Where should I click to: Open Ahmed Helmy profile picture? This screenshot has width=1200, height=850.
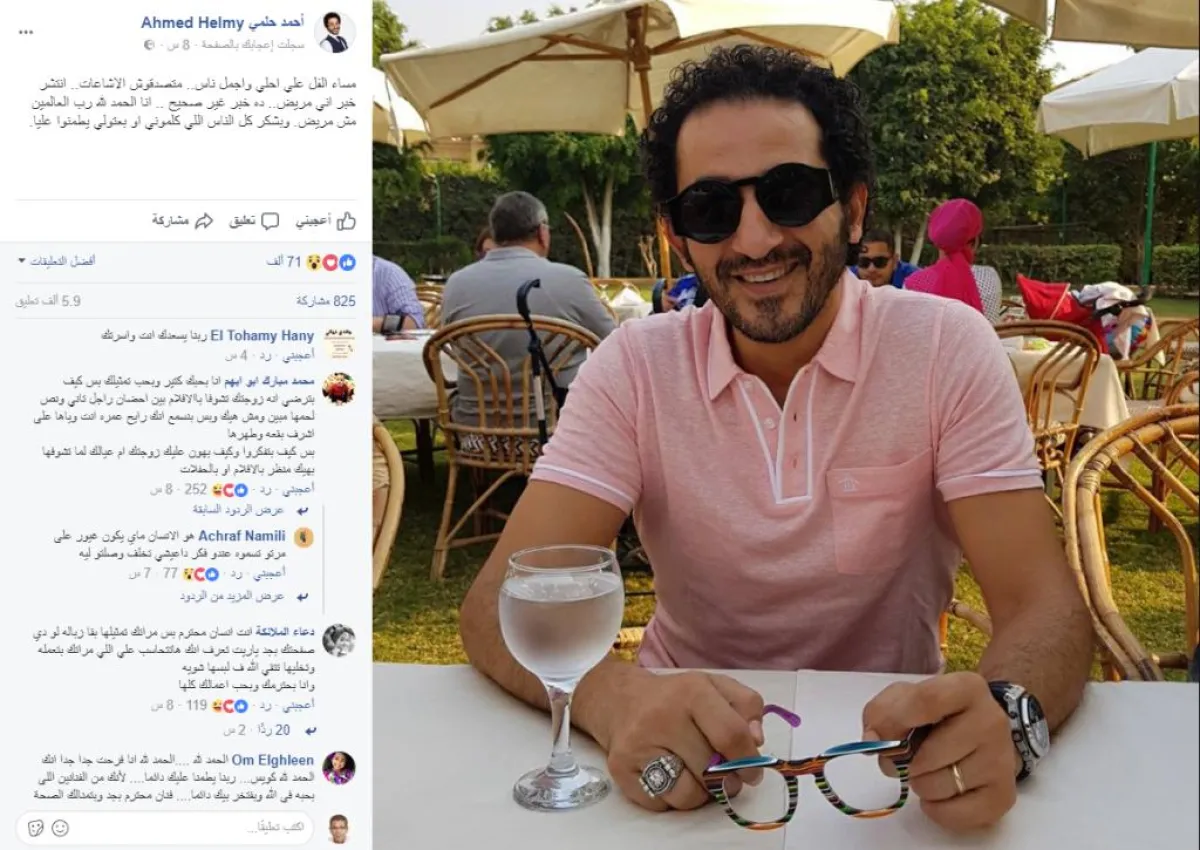[x=335, y=32]
